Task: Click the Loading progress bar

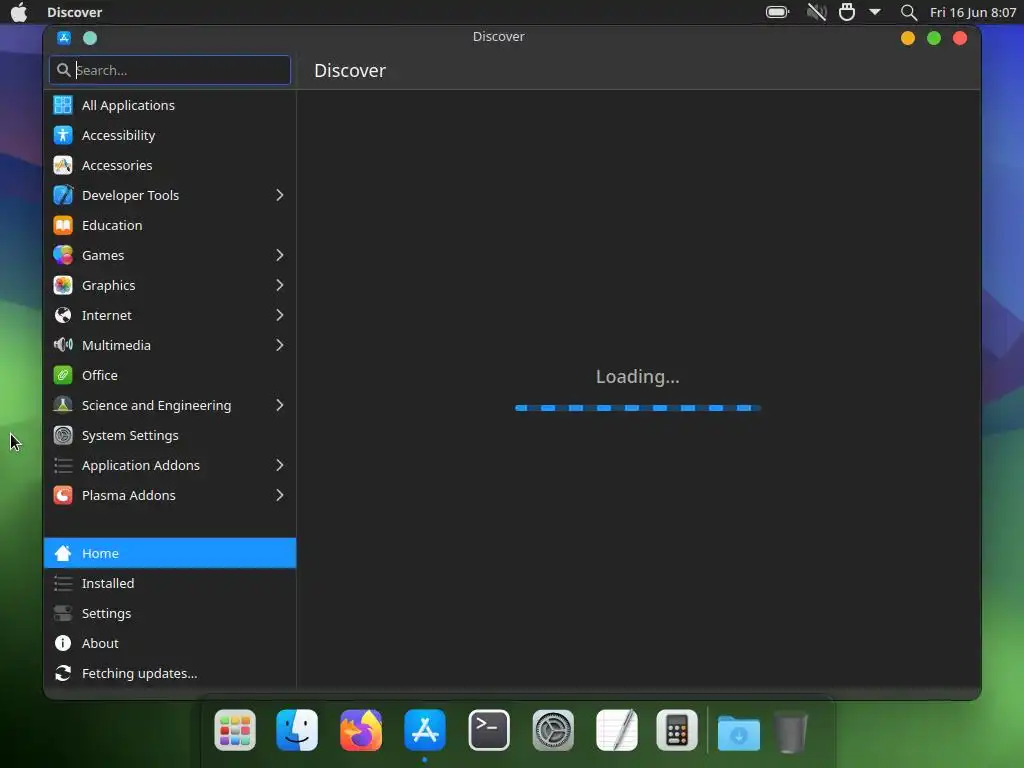Action: tap(638, 408)
